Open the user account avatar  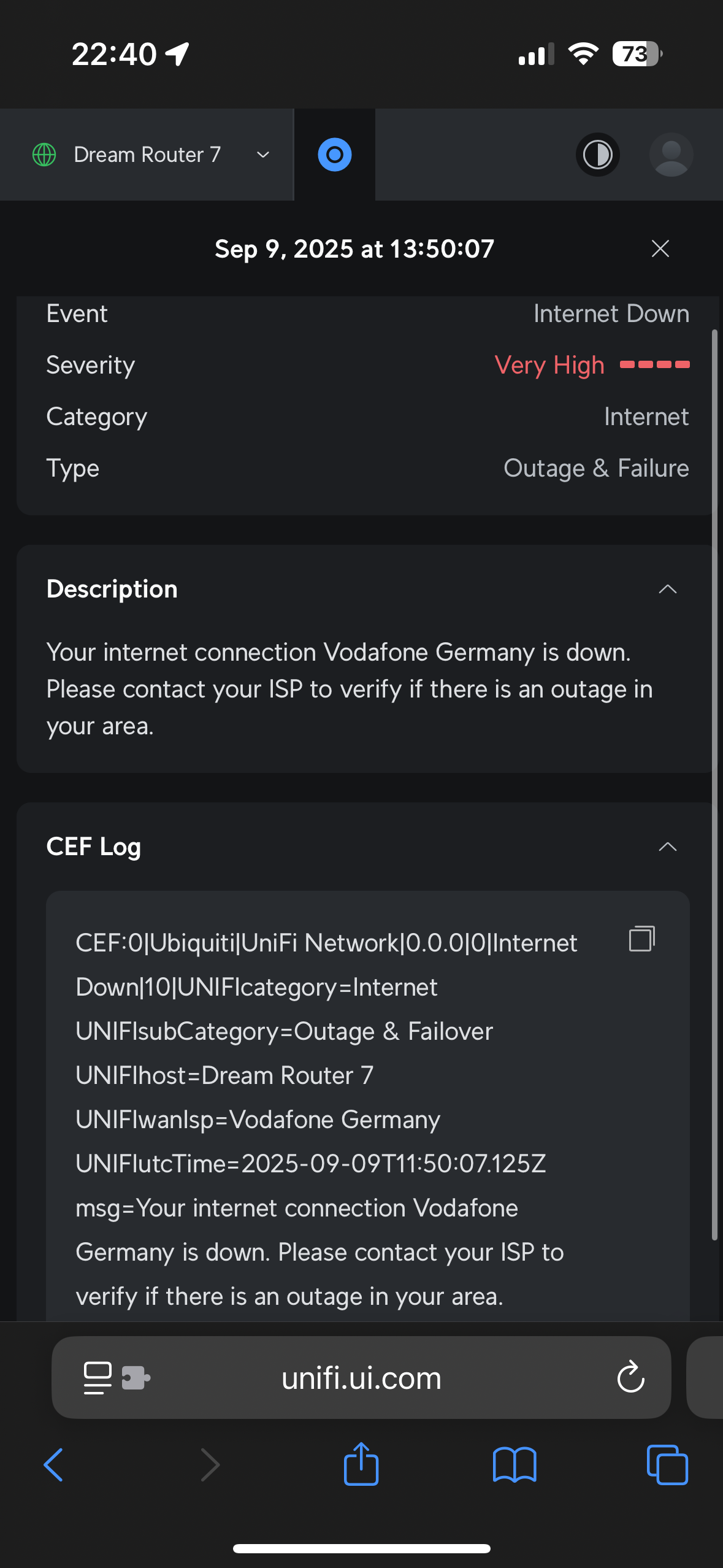pos(671,155)
